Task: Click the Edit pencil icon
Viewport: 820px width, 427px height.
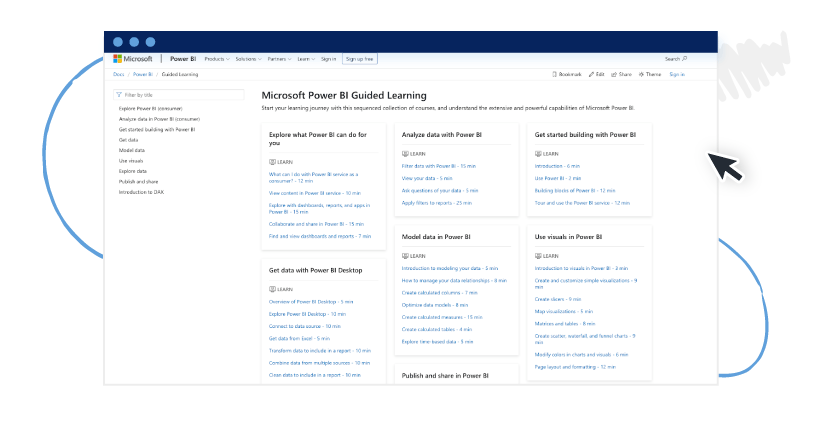Action: [x=591, y=74]
